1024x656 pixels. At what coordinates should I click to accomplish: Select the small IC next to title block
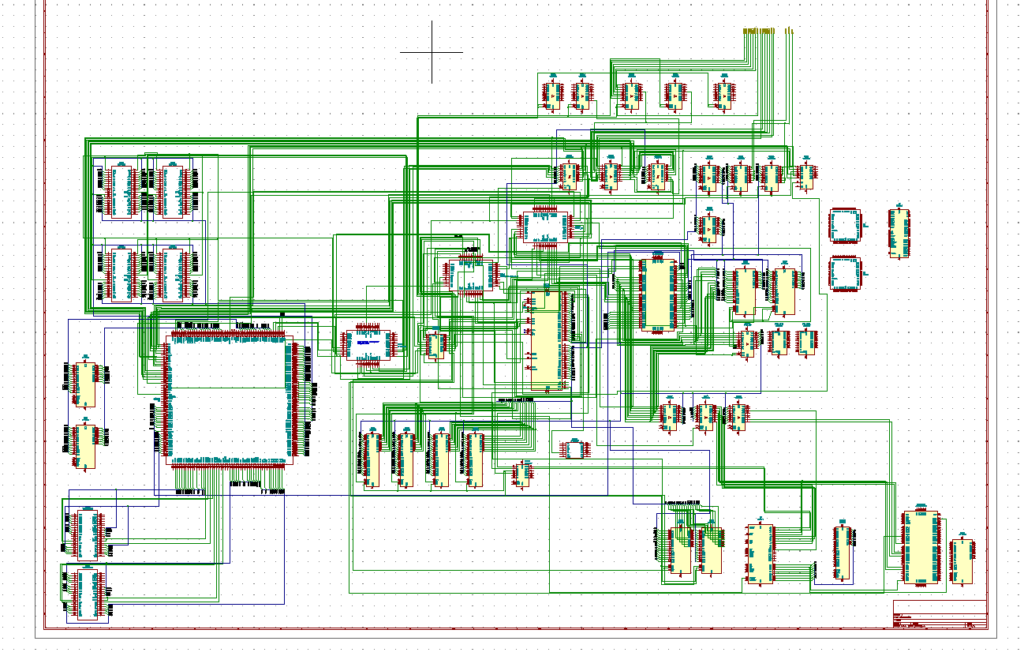[961, 562]
